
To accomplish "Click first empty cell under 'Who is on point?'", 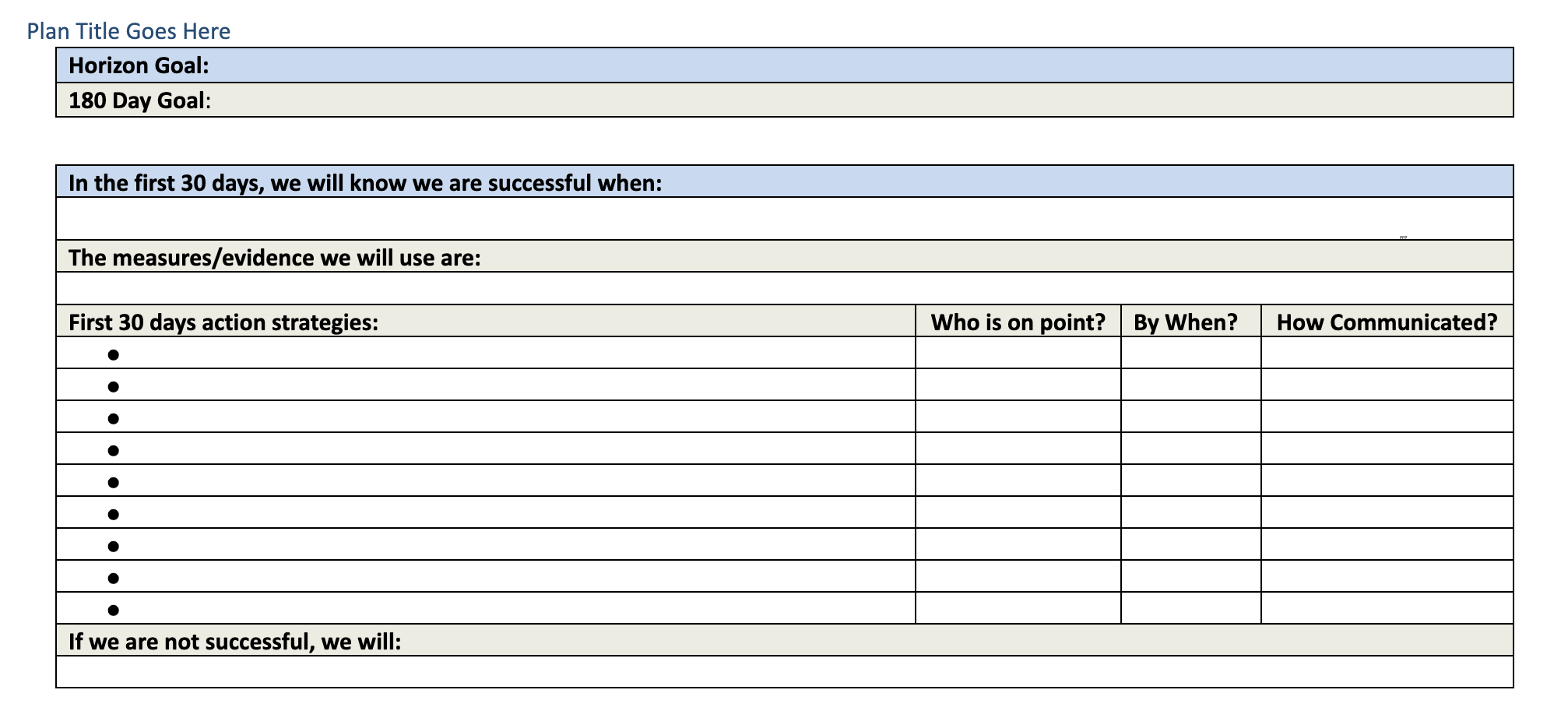I will pos(1018,353).
